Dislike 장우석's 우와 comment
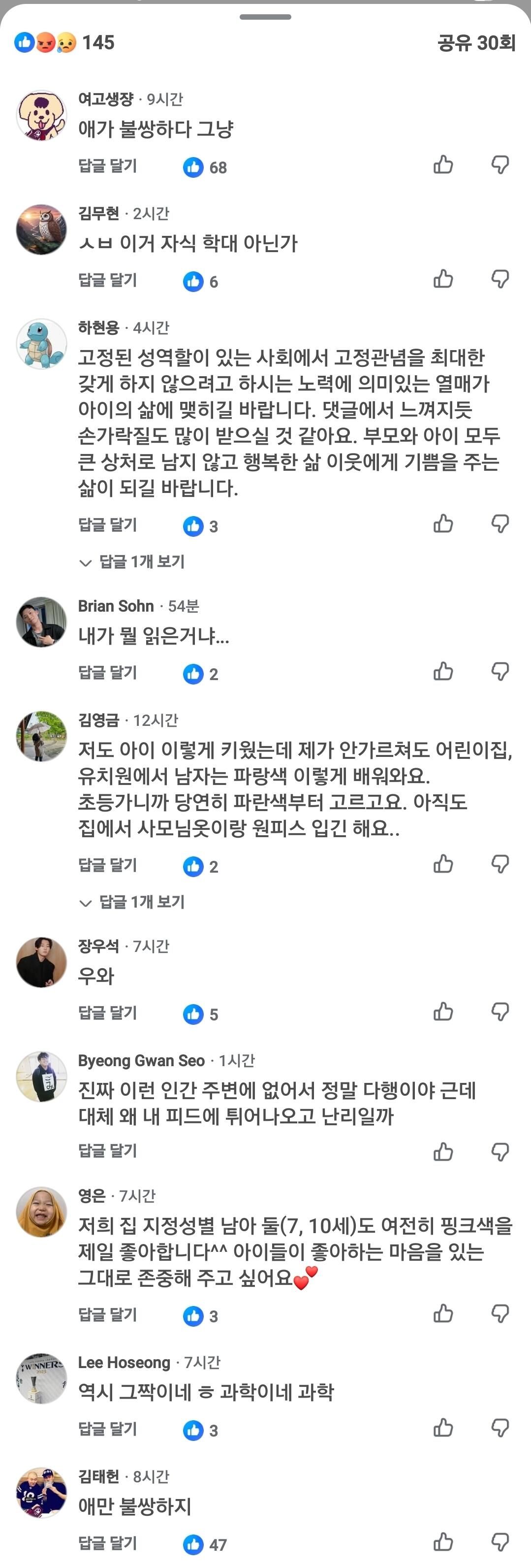 point(500,1012)
